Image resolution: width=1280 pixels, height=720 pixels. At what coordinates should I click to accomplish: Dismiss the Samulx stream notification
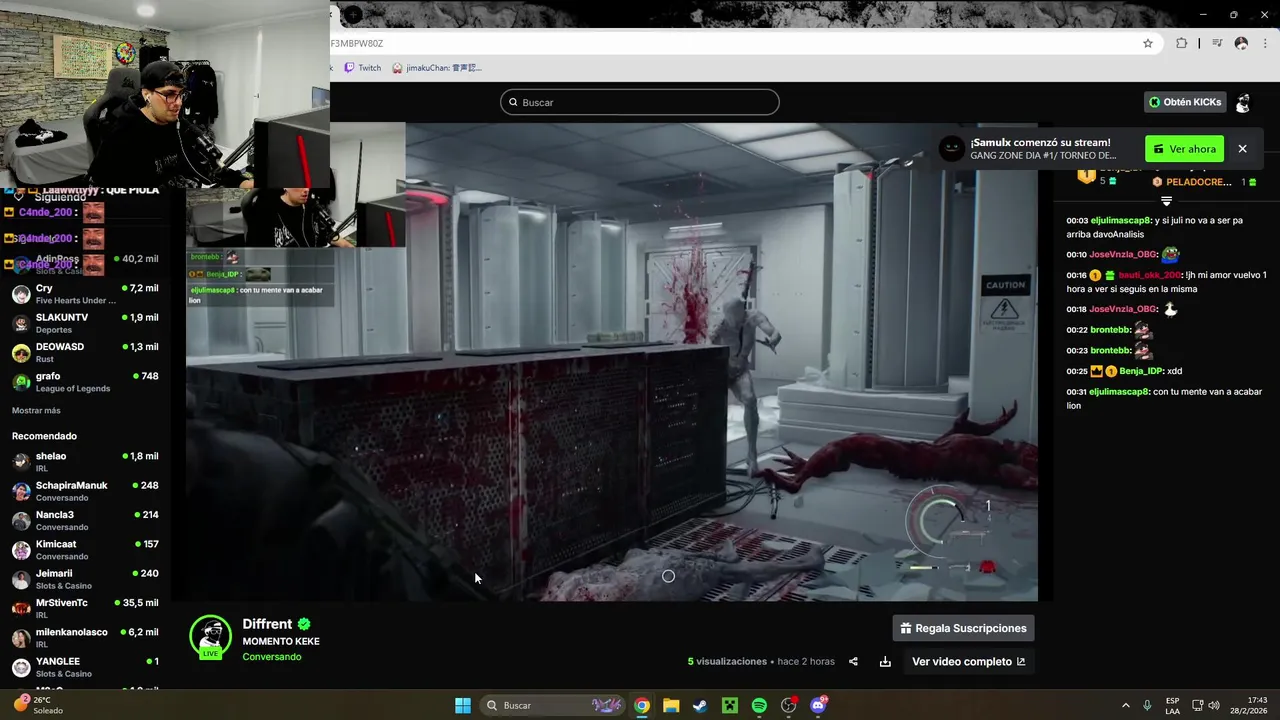1242,149
